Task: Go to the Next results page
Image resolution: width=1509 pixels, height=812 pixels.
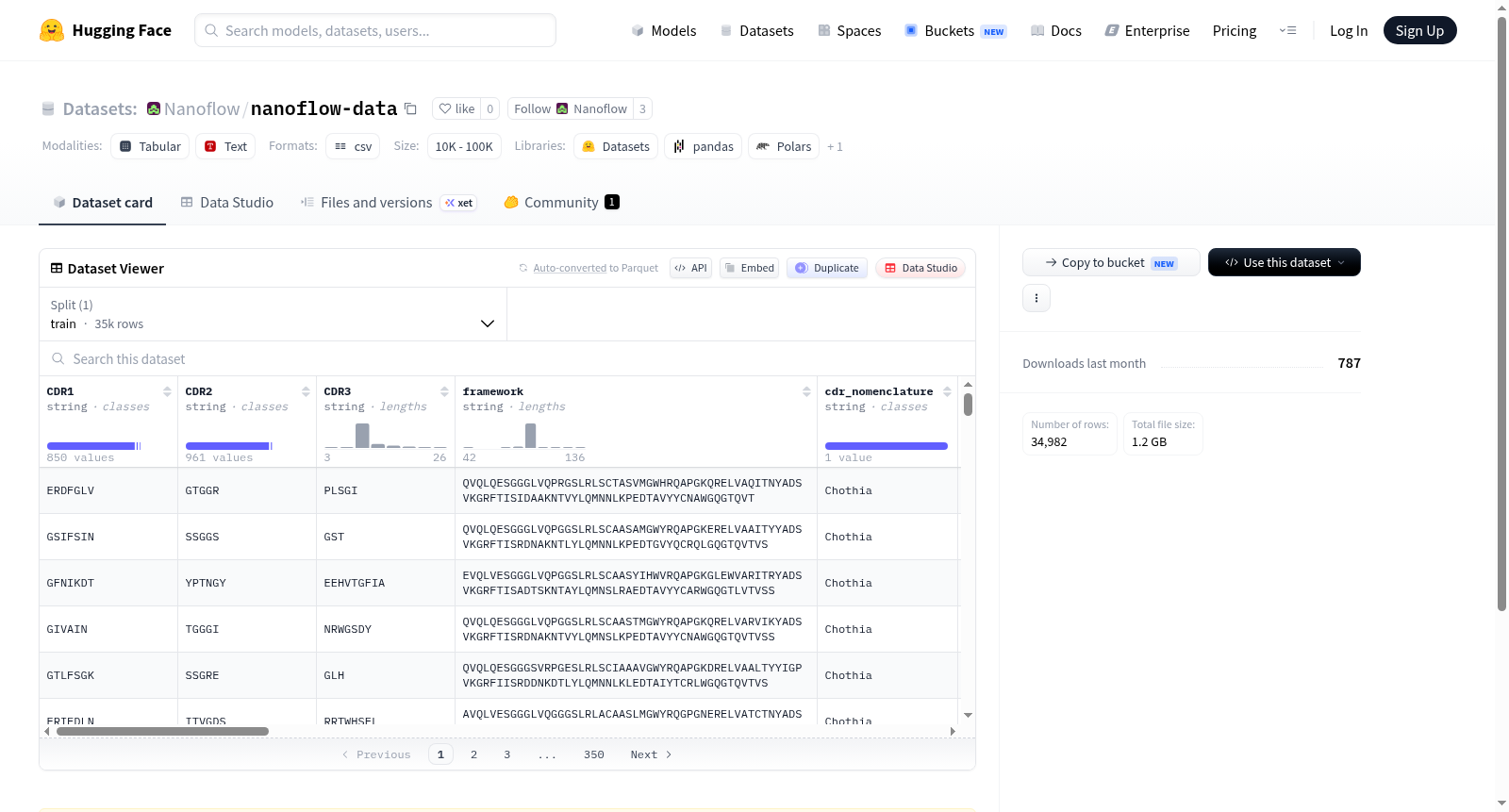Action: [x=651, y=754]
